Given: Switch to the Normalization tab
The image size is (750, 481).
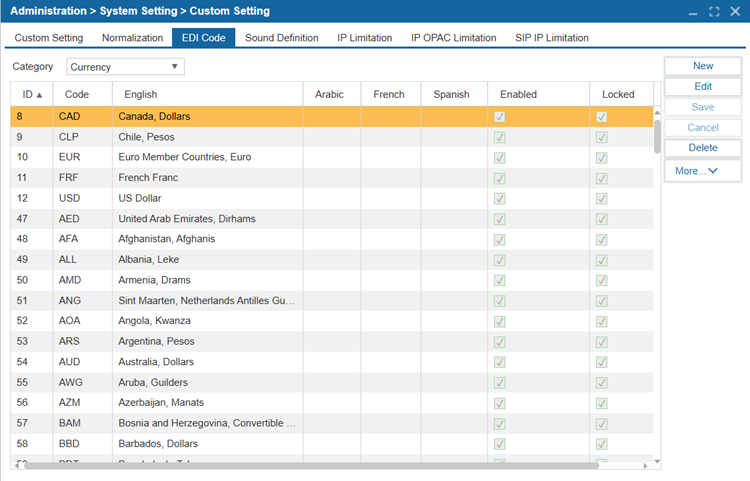Looking at the screenshot, I should 132,38.
